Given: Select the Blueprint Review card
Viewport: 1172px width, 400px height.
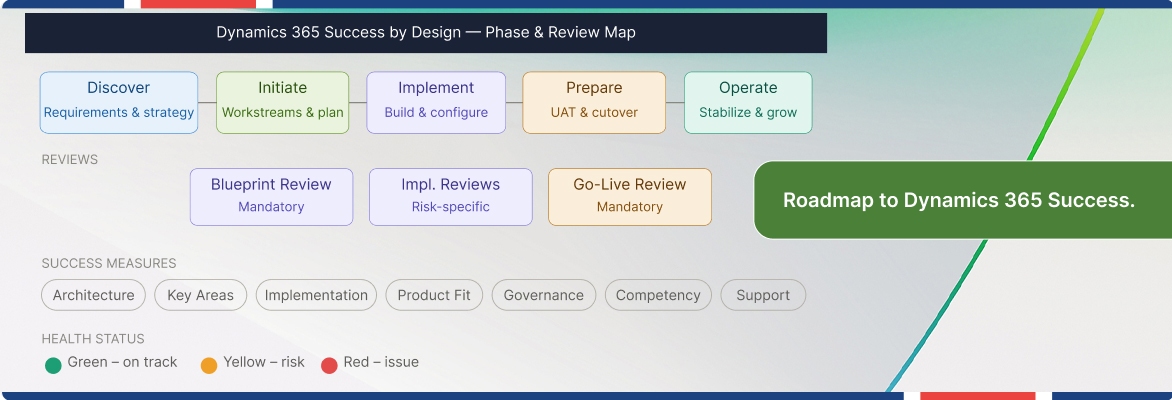Looking at the screenshot, I should coord(271,197).
